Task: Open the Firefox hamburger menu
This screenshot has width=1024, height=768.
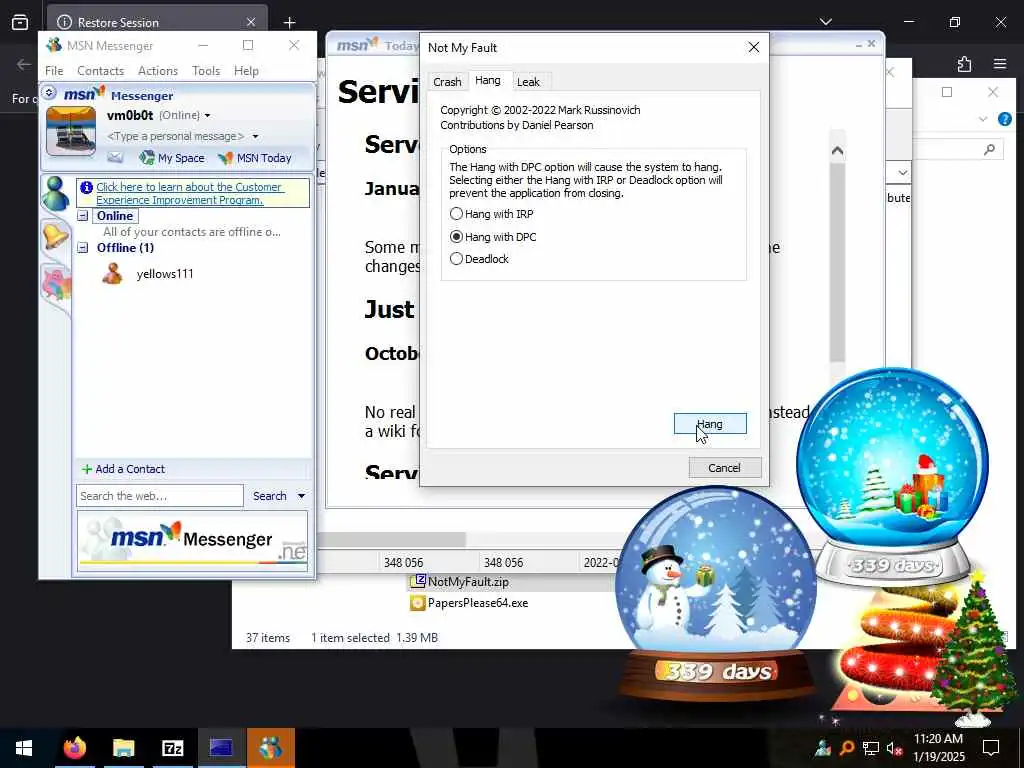Action: (x=1000, y=64)
